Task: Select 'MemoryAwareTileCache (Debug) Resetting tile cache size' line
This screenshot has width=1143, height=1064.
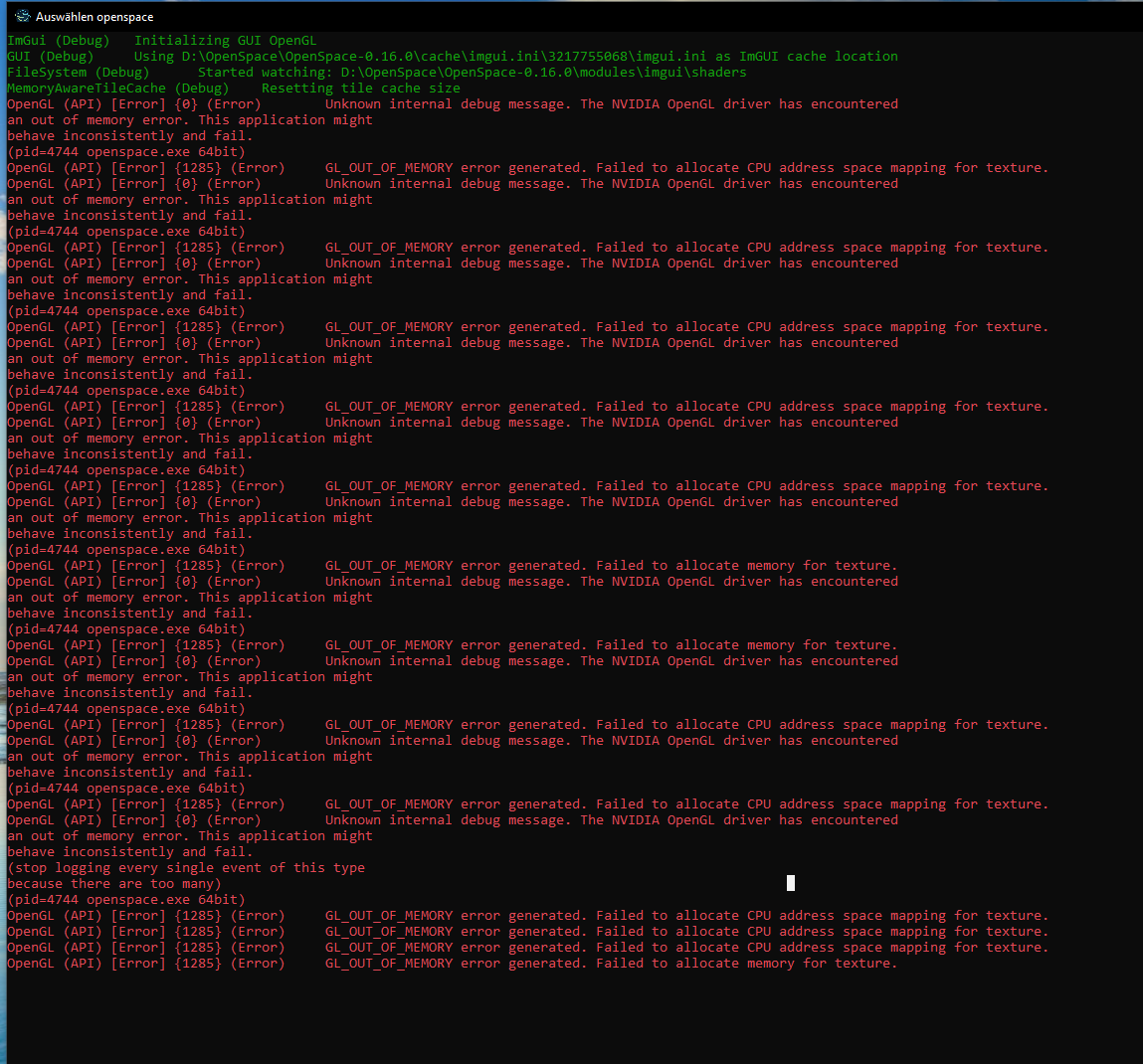Action: pos(234,89)
